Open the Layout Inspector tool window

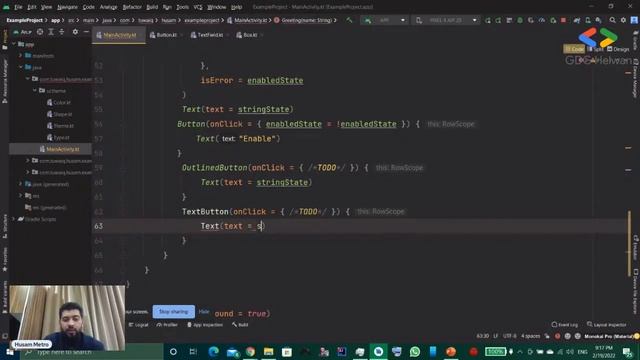pyautogui.click(x=607, y=324)
